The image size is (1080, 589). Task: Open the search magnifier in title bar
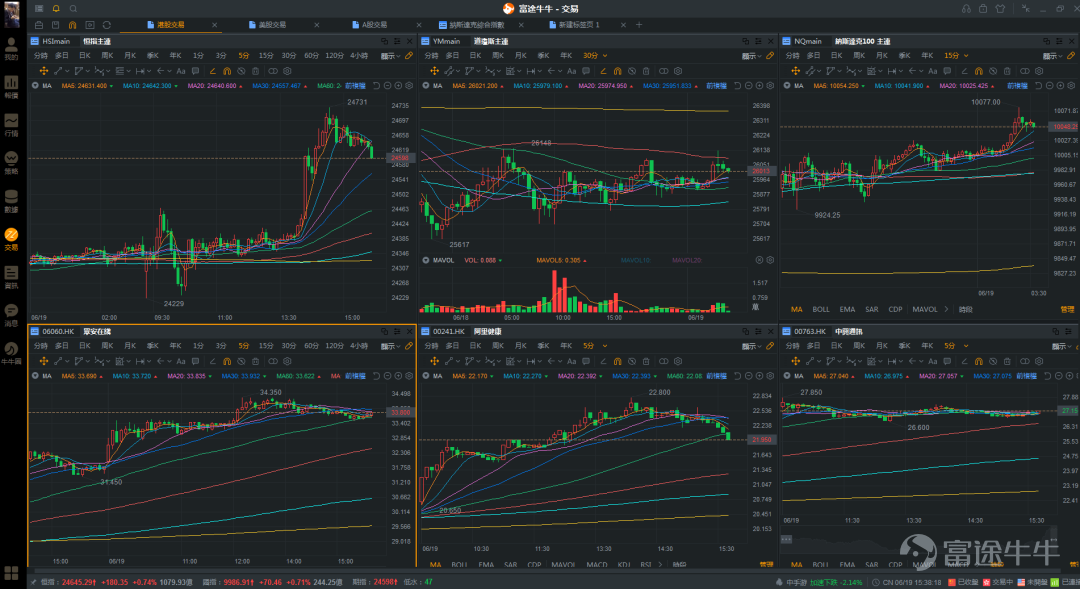(x=73, y=8)
